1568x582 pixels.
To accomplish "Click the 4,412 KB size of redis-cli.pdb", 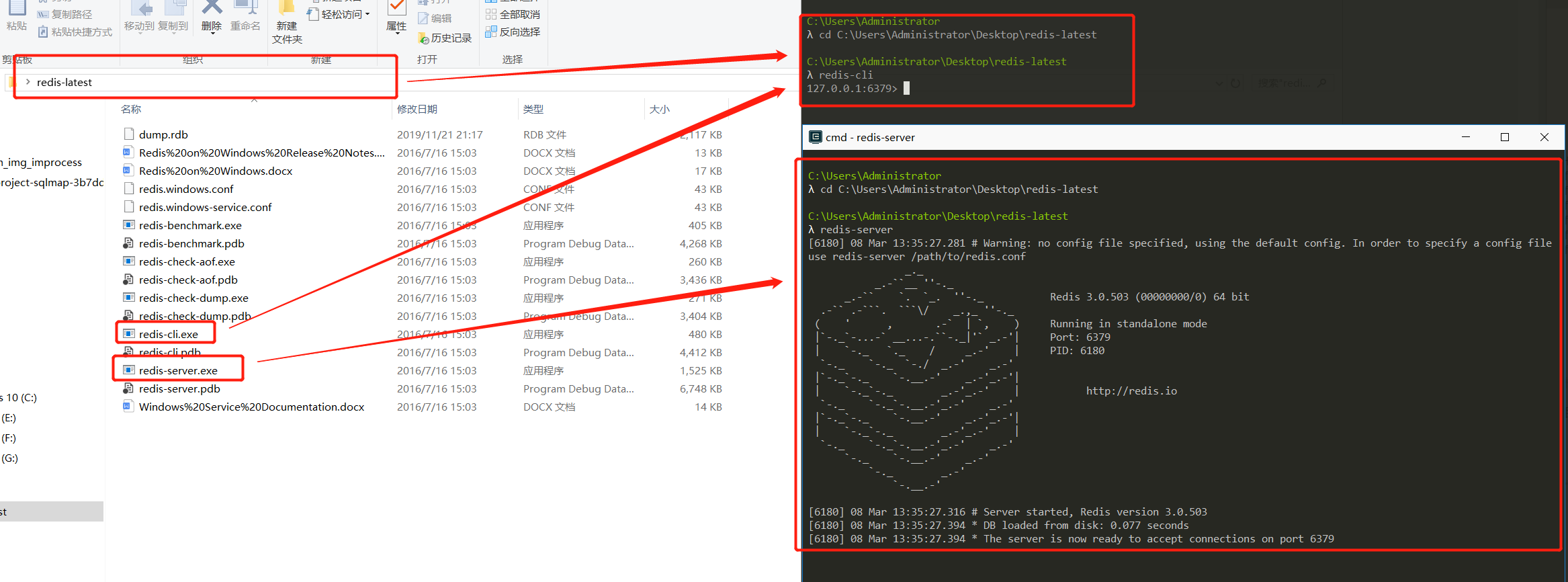I will click(x=701, y=352).
